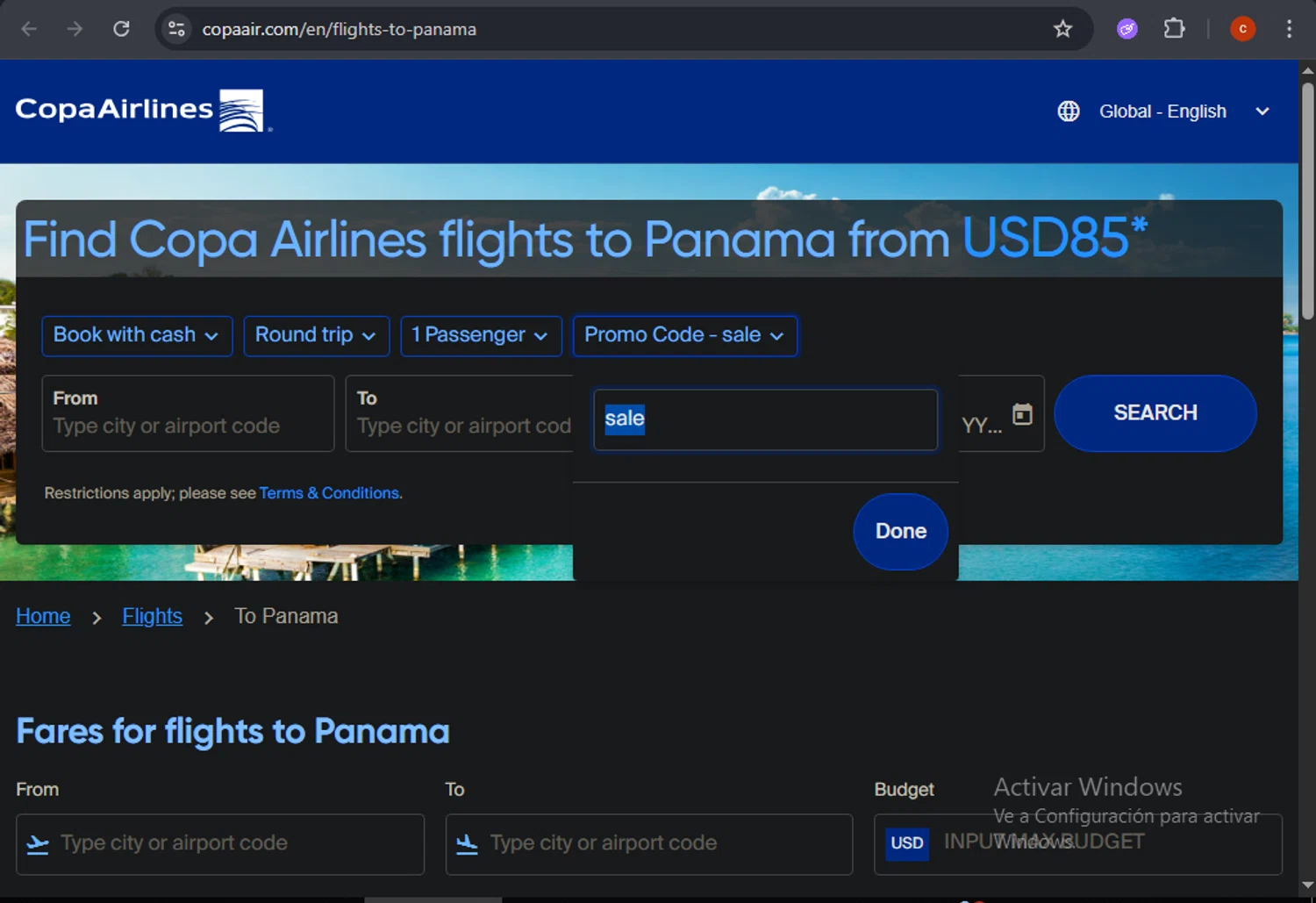This screenshot has height=903, width=1316.
Task: Click the promo code text field
Action: click(766, 419)
